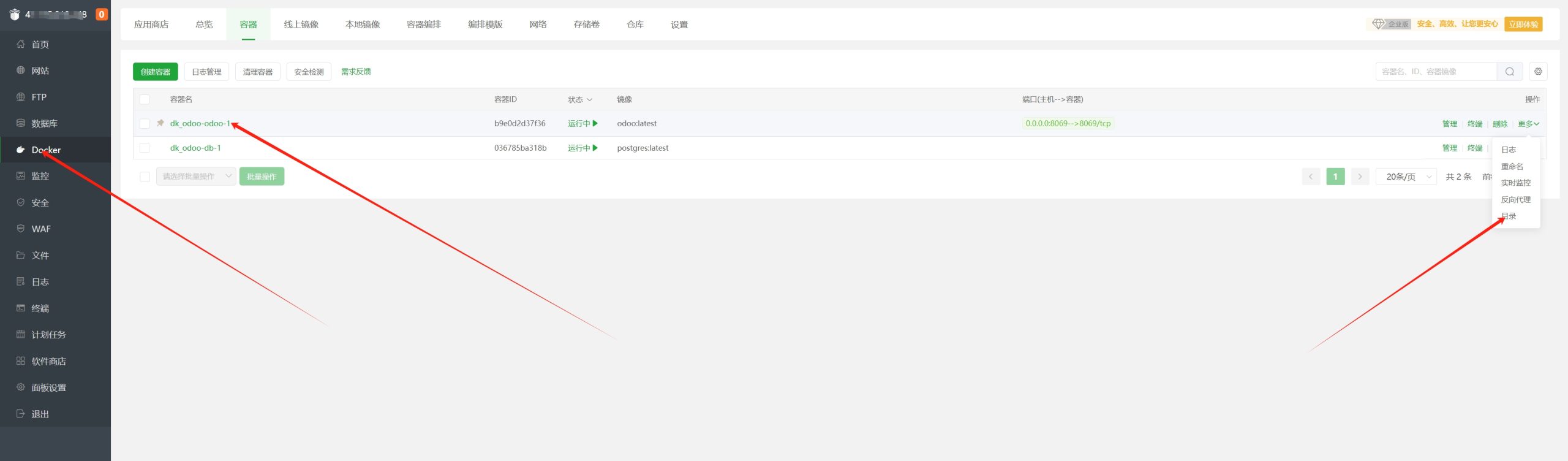Check the dk_odoo-odoo-1 row checkbox
Screen dimensions: 1568x461
[145, 124]
